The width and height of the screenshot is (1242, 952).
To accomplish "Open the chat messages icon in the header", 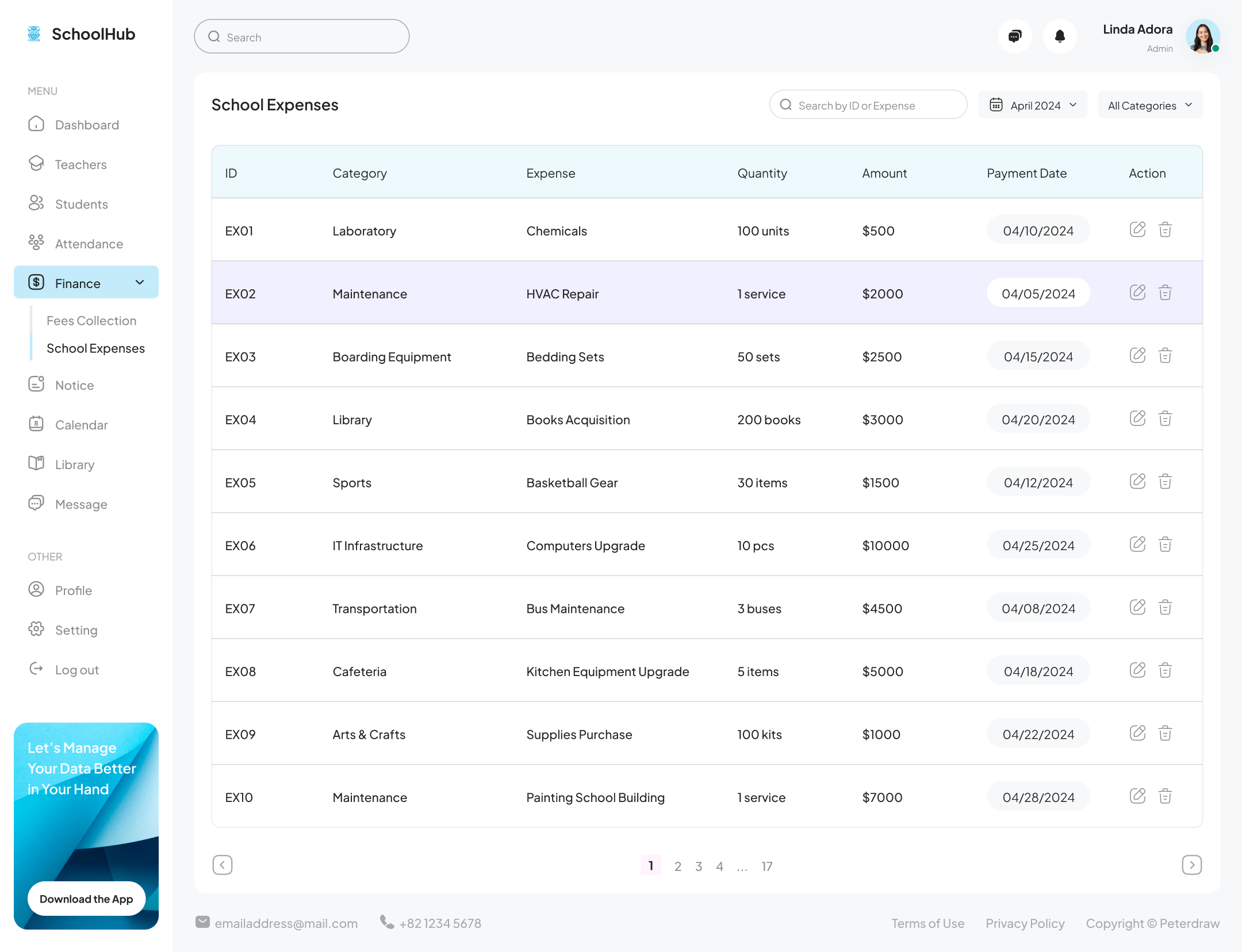I will tap(1015, 36).
